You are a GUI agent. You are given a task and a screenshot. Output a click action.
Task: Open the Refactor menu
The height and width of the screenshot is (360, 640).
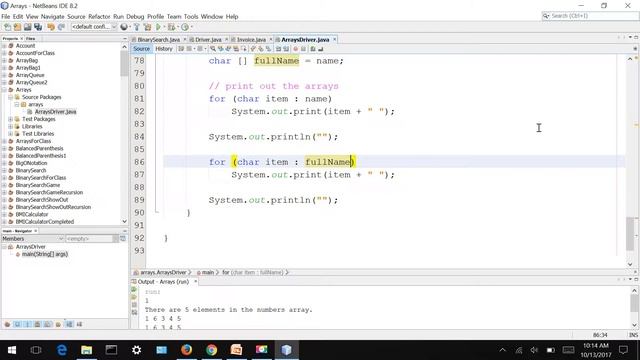[99, 16]
